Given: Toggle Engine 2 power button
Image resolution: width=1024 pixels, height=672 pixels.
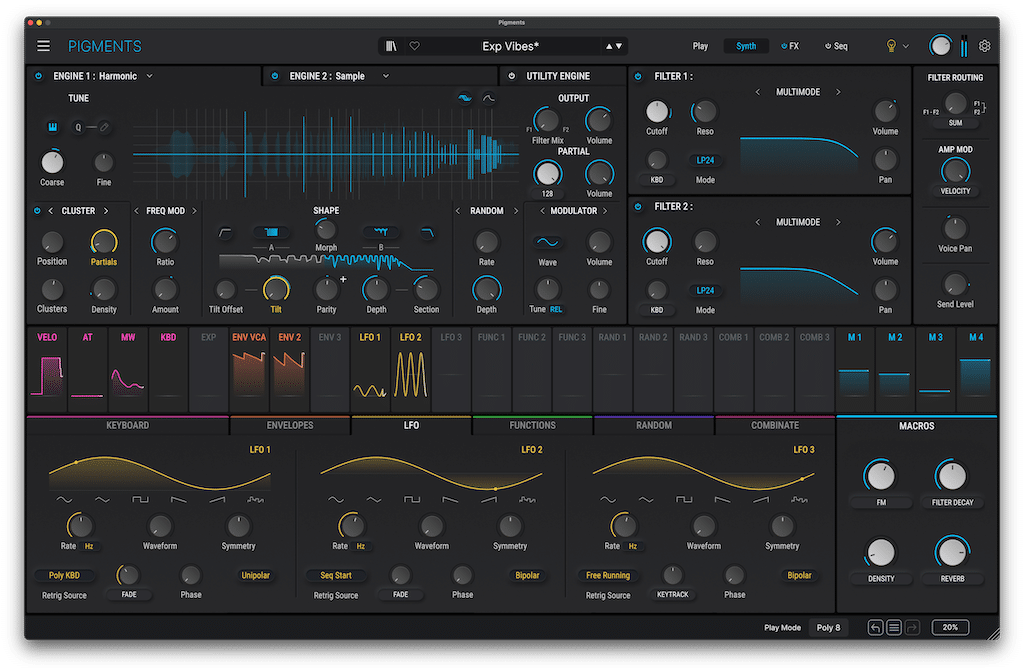Looking at the screenshot, I should pos(275,76).
